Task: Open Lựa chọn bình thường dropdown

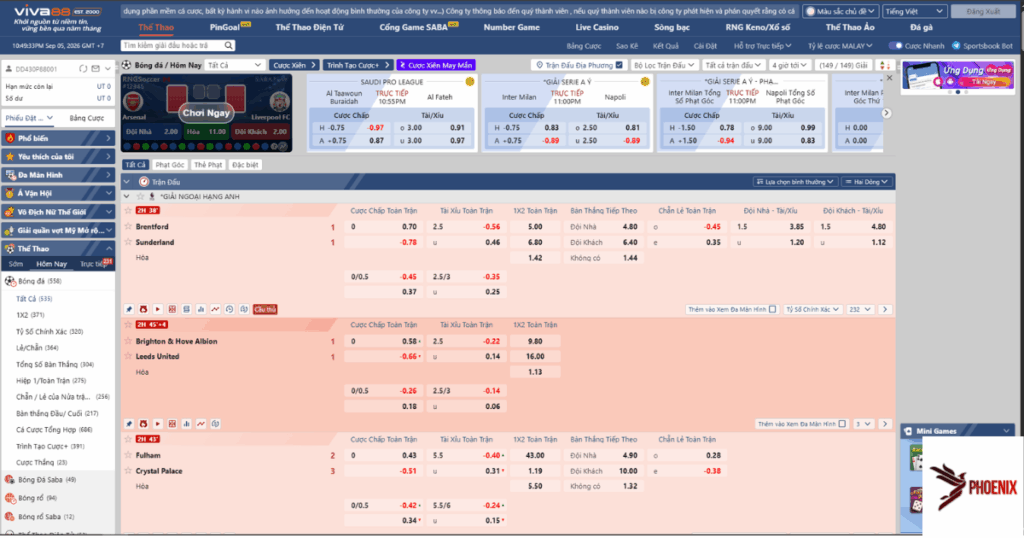Action: click(795, 182)
